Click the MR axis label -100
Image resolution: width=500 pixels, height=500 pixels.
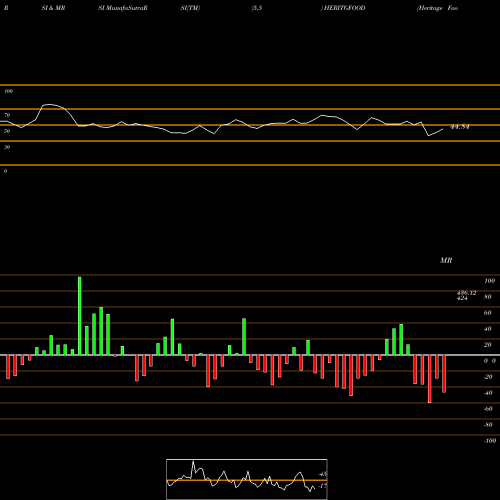(490, 441)
